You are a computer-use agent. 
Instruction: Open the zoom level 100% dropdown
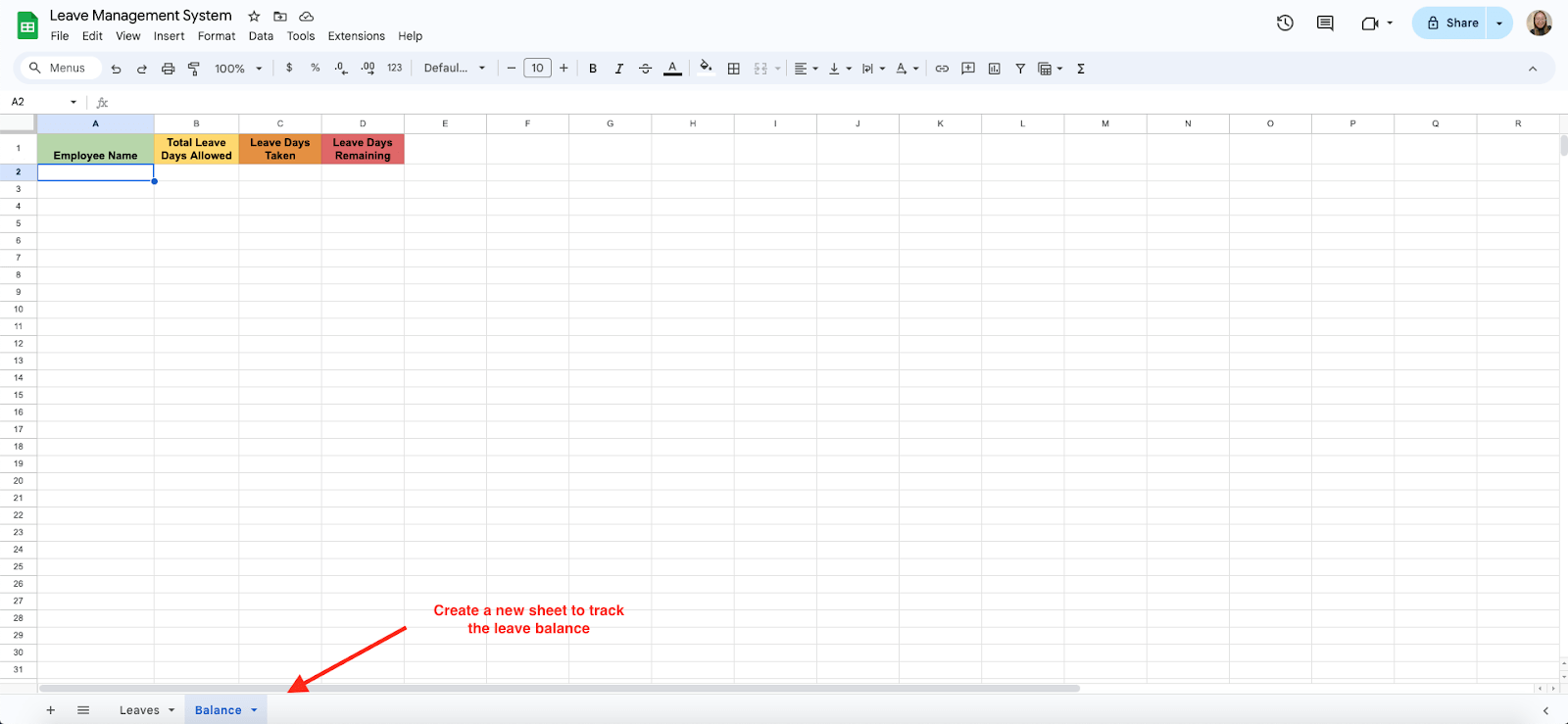coord(239,69)
